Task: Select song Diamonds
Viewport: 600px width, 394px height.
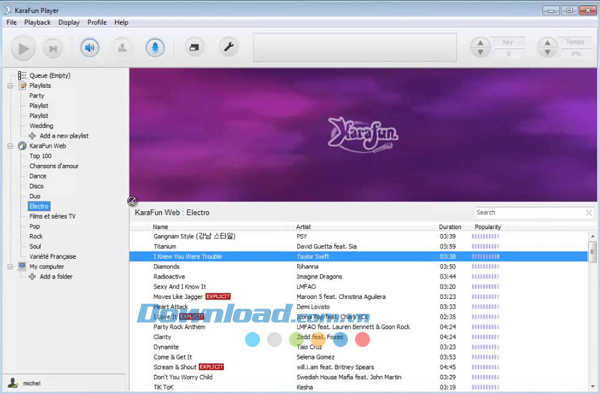Action: tap(359, 267)
